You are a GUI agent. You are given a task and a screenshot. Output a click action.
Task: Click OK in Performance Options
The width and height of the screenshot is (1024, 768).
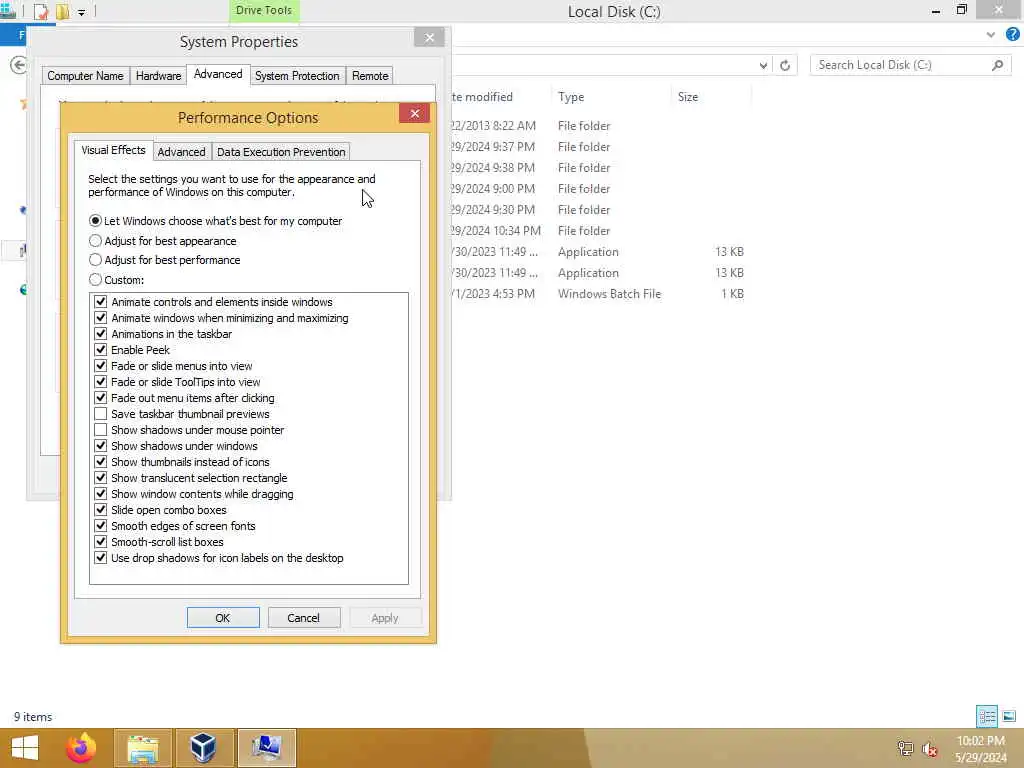coord(223,618)
